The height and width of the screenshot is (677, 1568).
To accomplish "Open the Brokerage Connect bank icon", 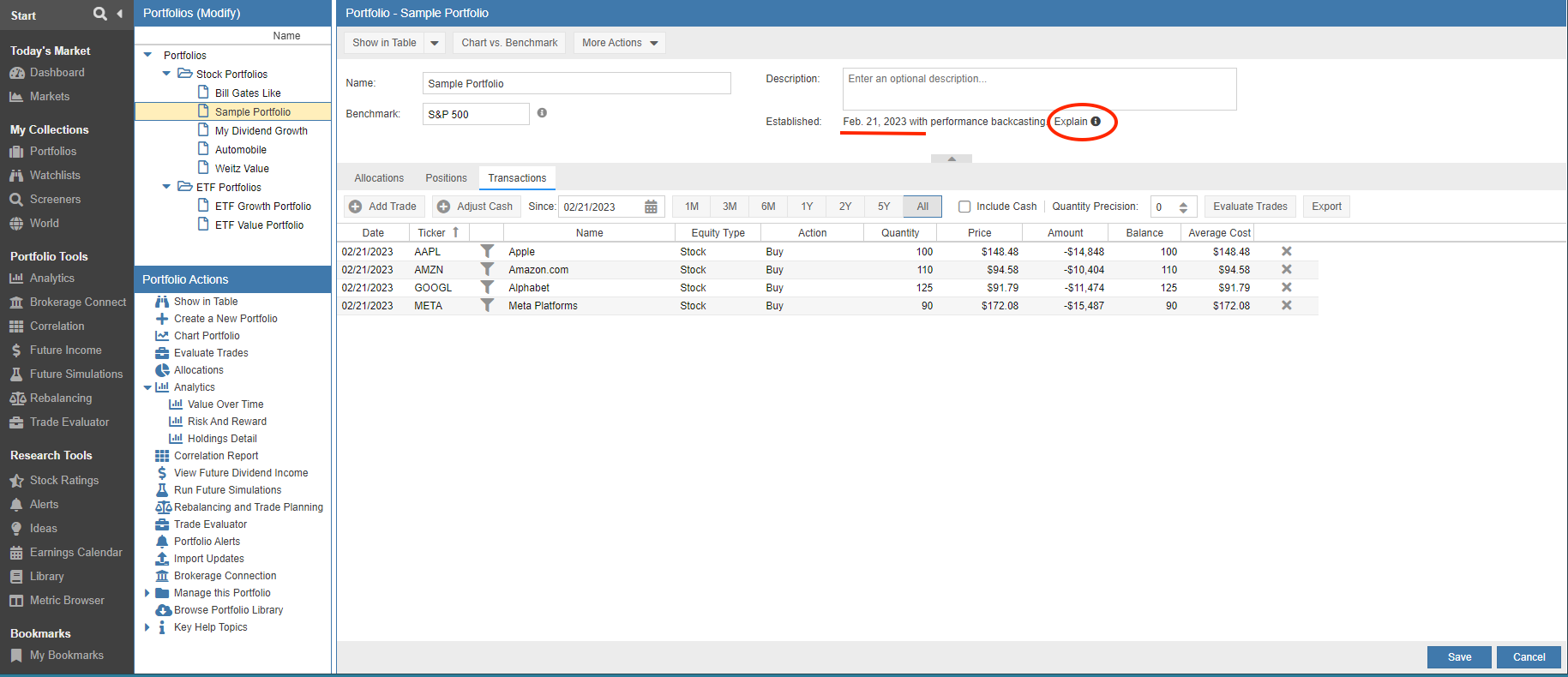I will pyautogui.click(x=16, y=303).
